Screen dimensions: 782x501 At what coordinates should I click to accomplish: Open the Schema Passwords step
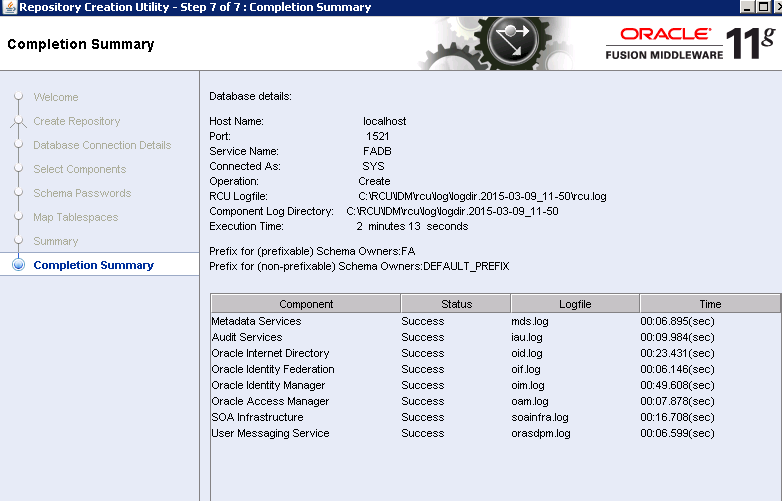[82, 193]
